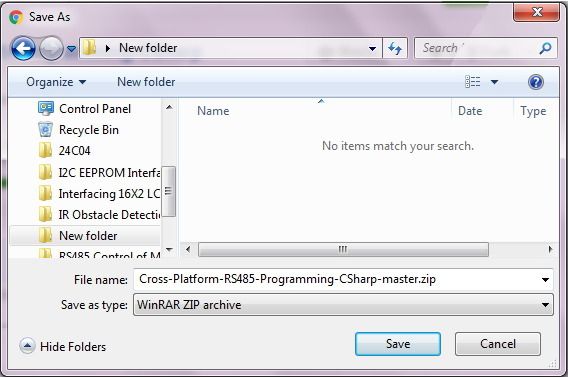
Task: Sort files by the Type column
Action: [x=533, y=111]
